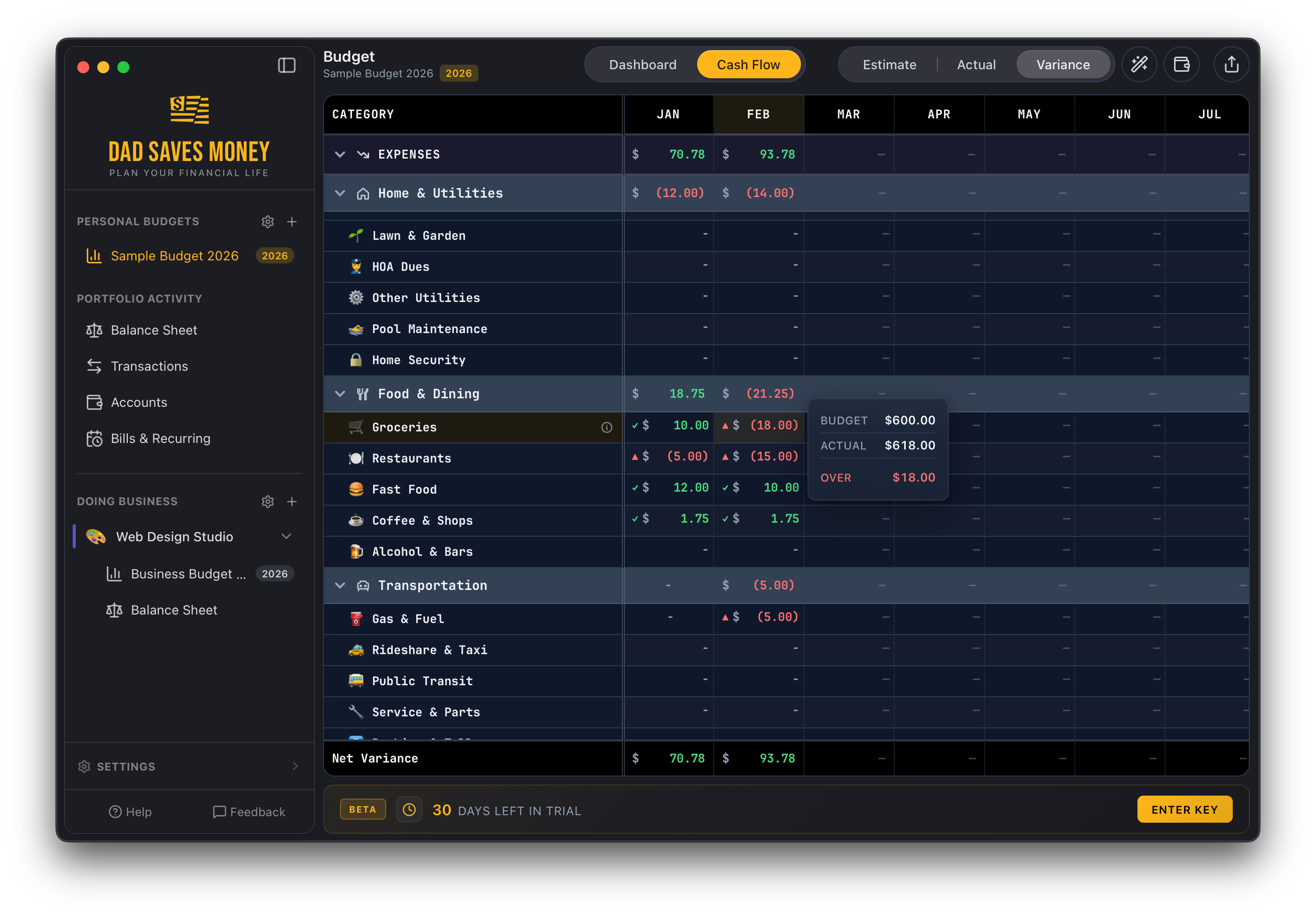Open the Bills & Recurring section
The height and width of the screenshot is (916, 1316).
(160, 438)
